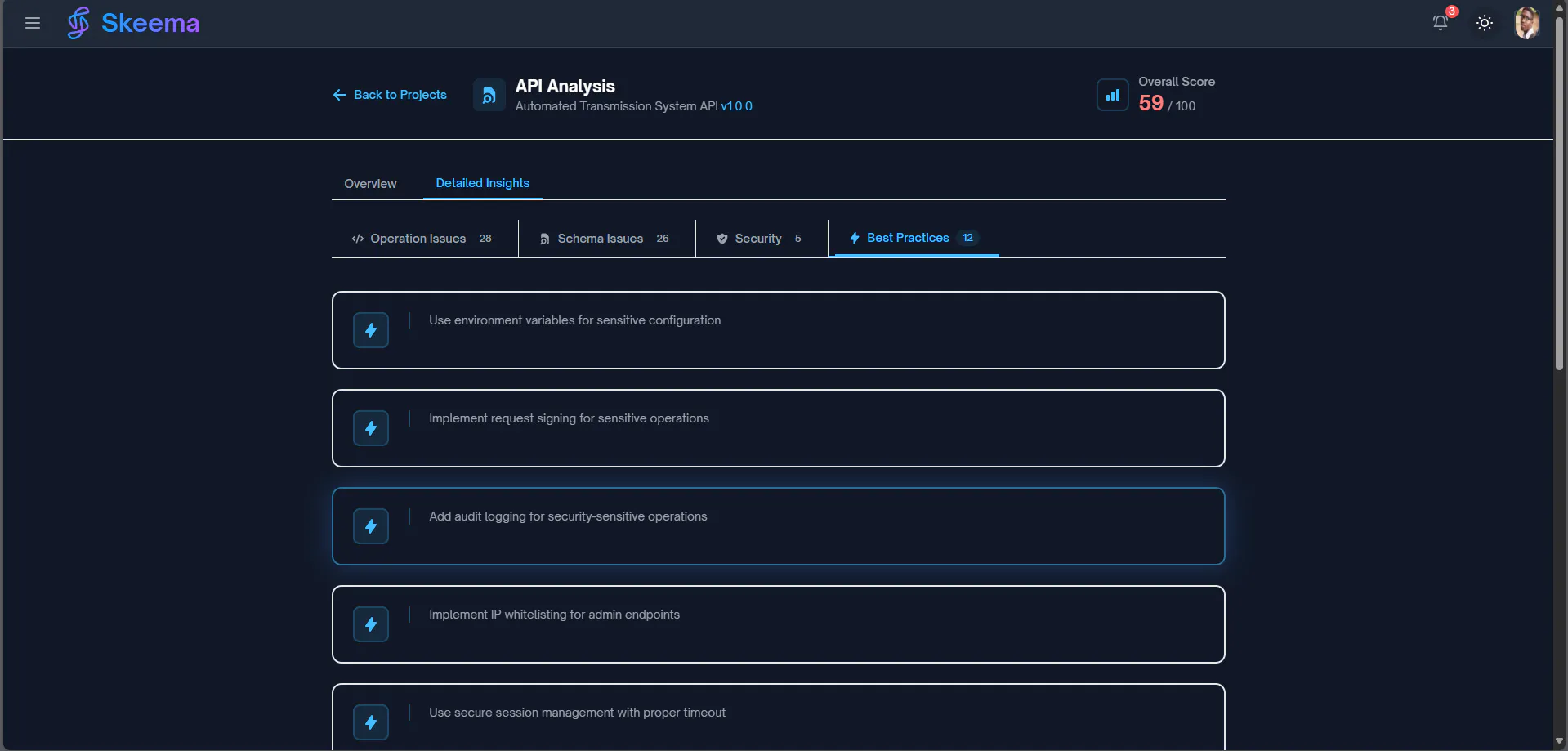Click the Best Practices lightning tab icon
This screenshot has height=751, width=1568.
tap(855, 238)
